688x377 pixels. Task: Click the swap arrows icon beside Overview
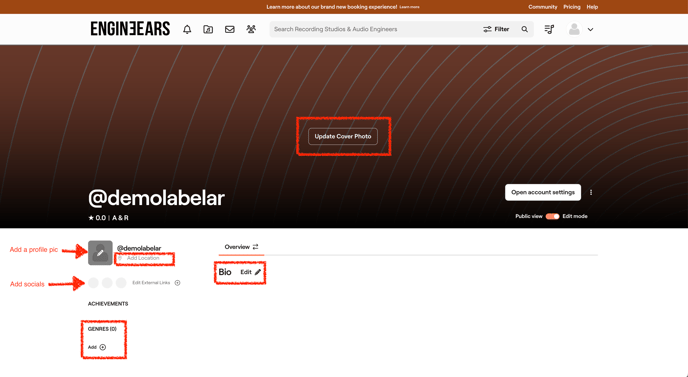point(255,247)
